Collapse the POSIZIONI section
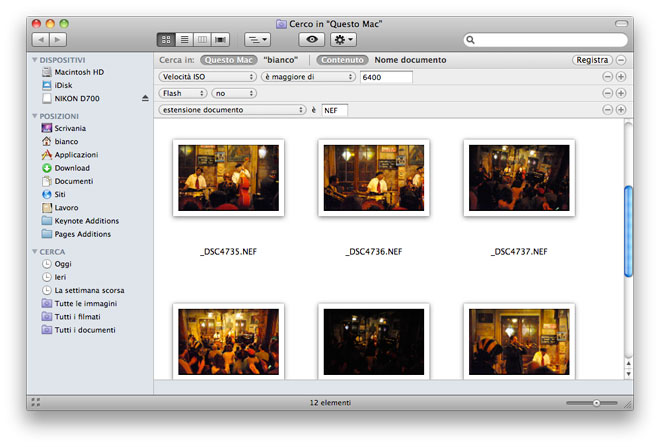Image resolution: width=660 pixels, height=447 pixels. click(x=35, y=116)
